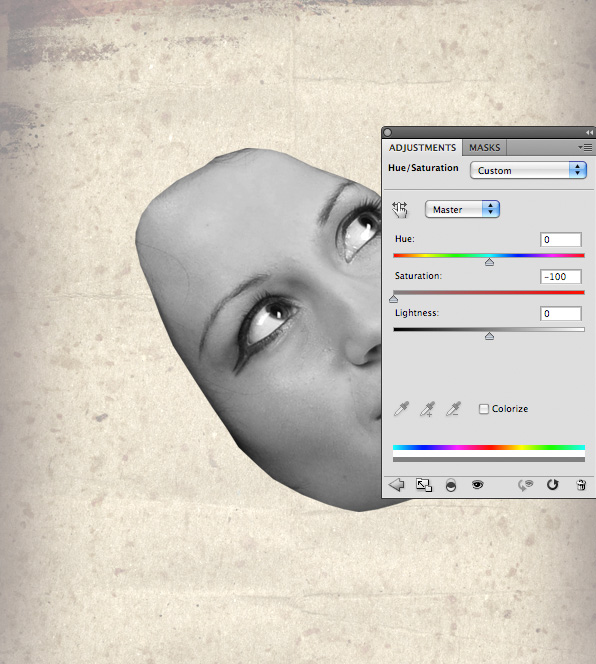Select the on-image adjustment hand tool
This screenshot has width=596, height=664.
(x=399, y=210)
